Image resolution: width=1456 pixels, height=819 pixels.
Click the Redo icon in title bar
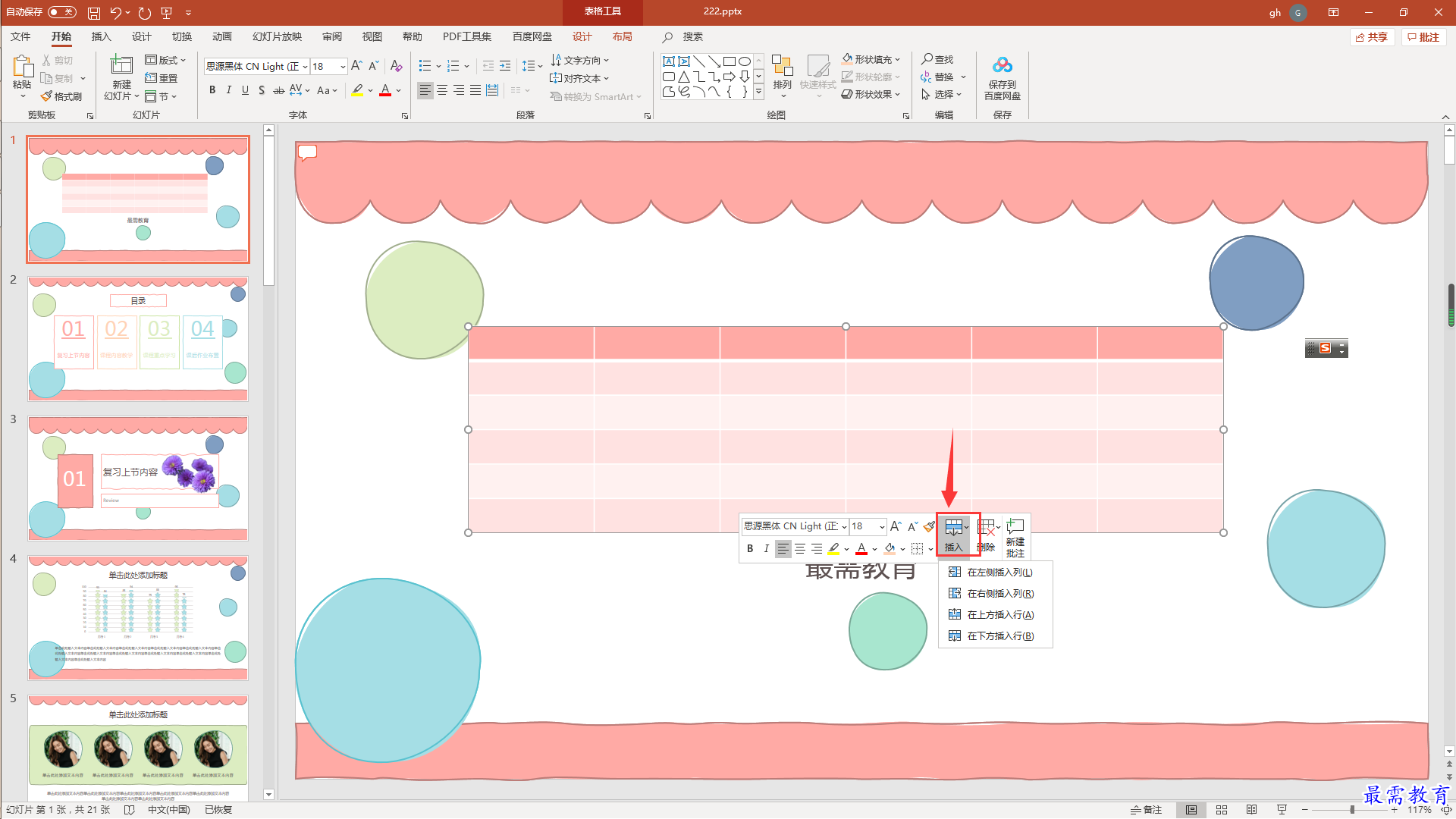coord(145,13)
